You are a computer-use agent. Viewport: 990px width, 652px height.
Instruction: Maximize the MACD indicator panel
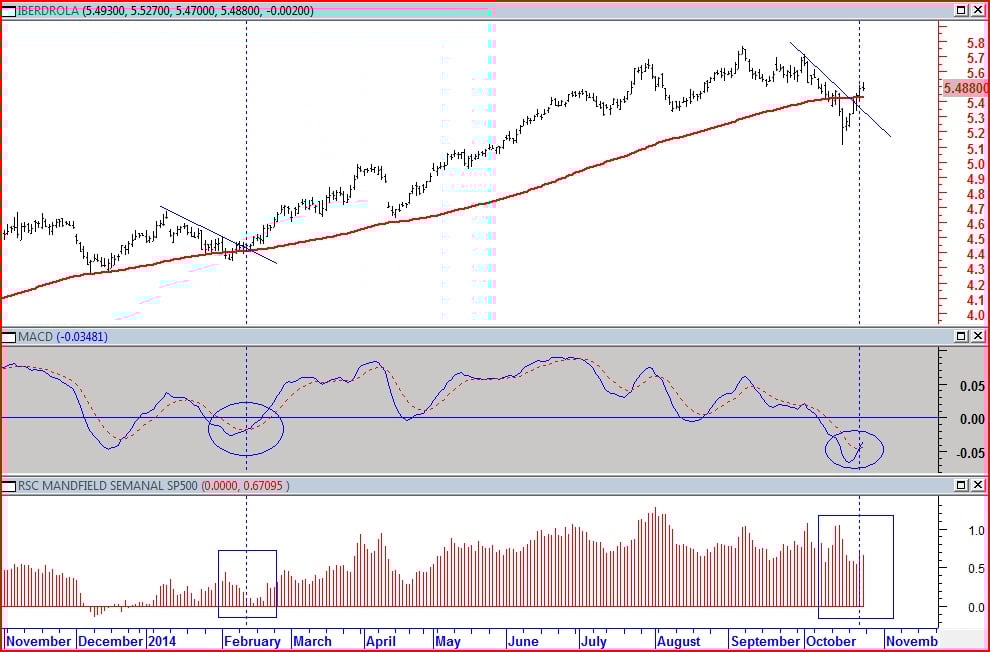[x=961, y=336]
